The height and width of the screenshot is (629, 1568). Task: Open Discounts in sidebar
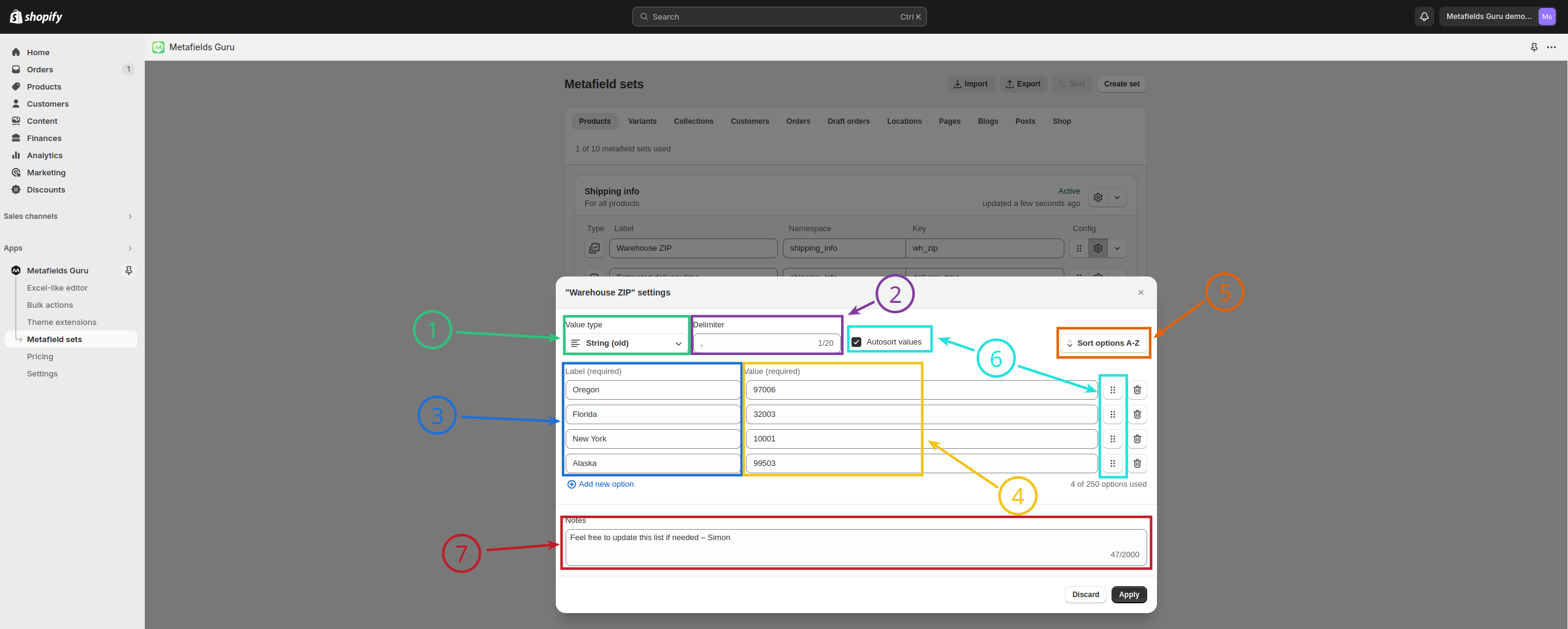[46, 189]
